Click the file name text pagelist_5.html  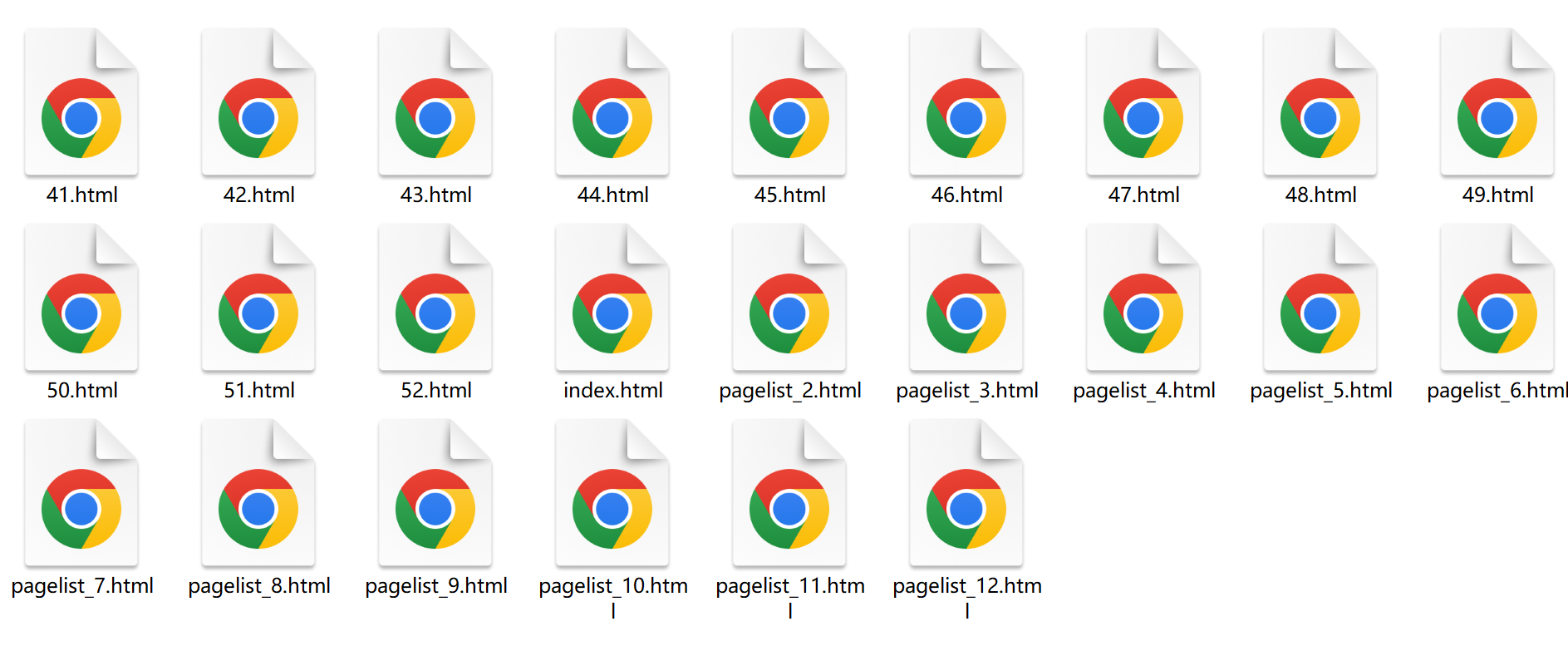click(x=1320, y=392)
